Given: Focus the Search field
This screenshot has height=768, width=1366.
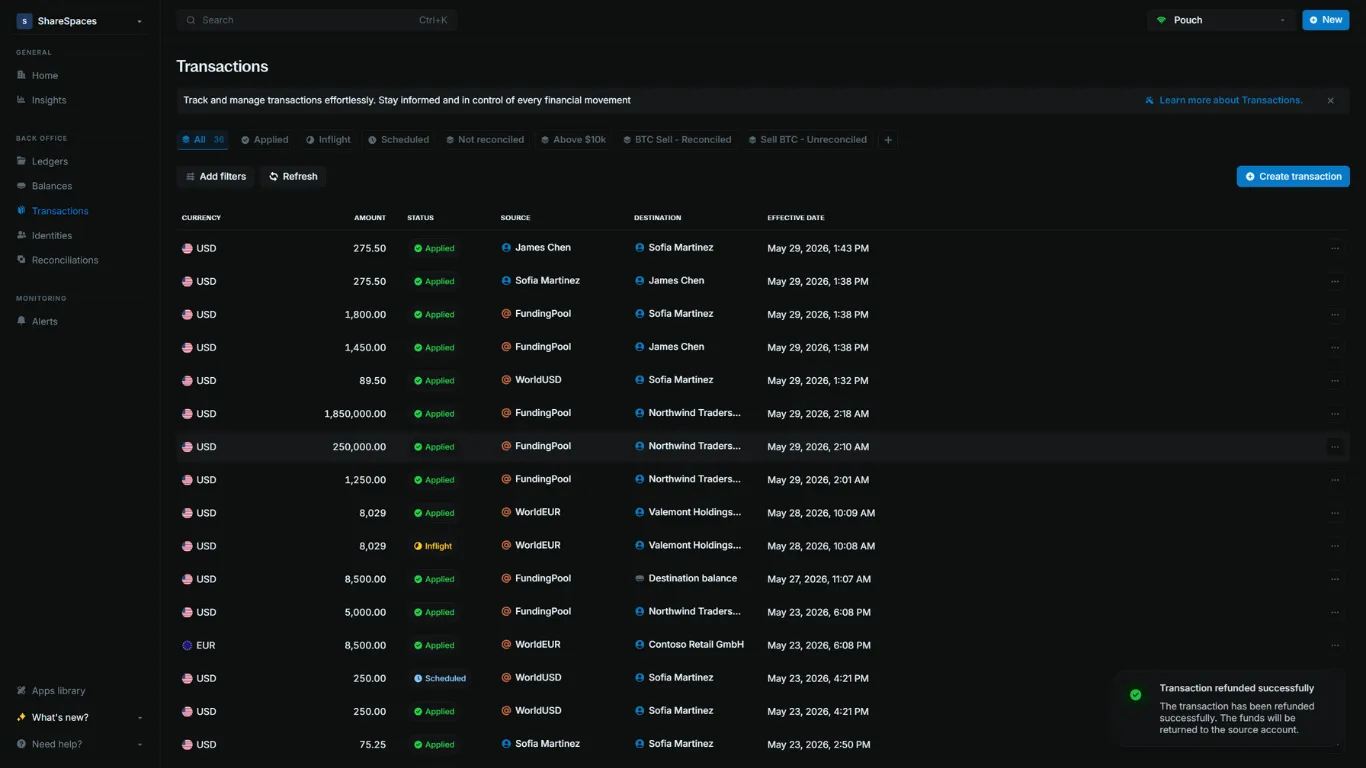Looking at the screenshot, I should (x=317, y=20).
